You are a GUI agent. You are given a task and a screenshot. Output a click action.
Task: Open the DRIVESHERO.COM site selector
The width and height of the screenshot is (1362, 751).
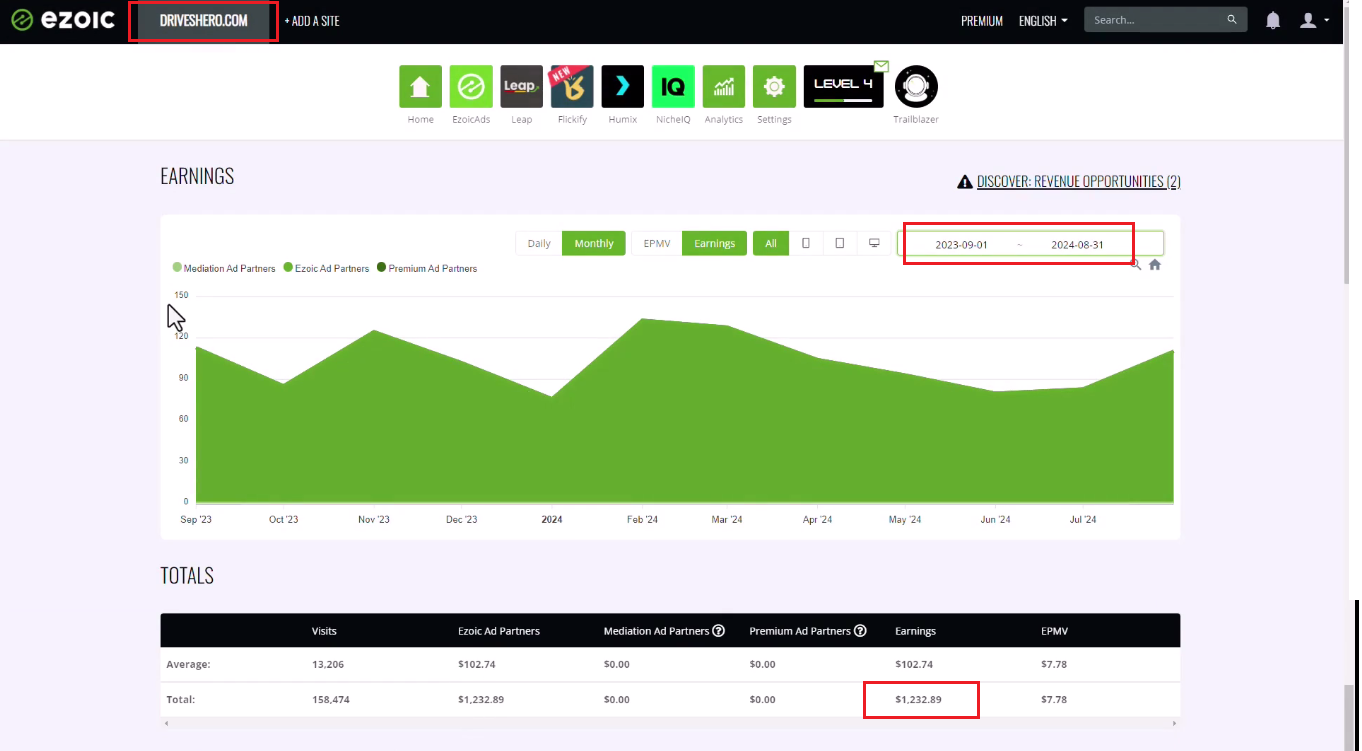203,21
